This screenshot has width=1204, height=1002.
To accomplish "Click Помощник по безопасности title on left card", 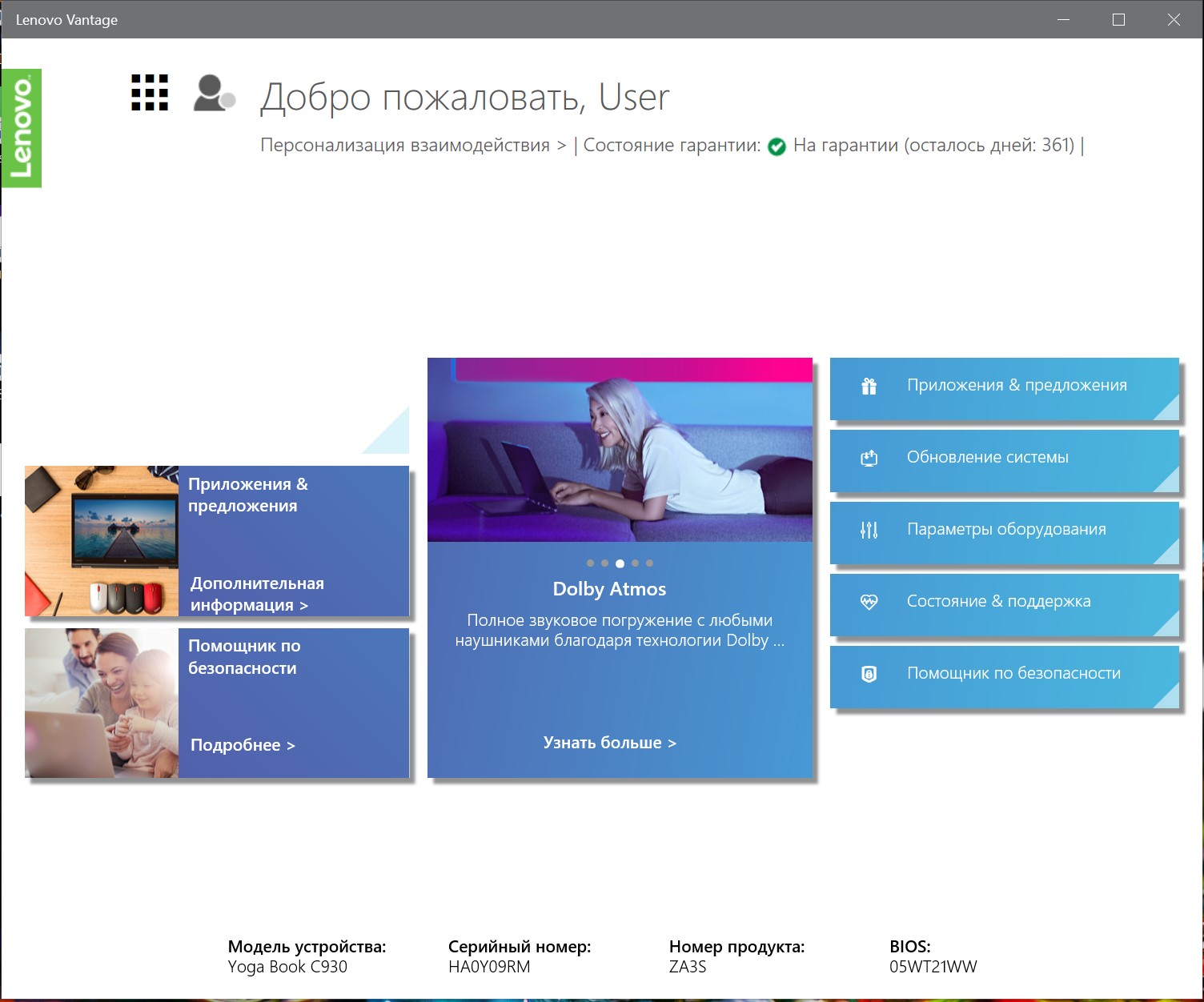I will [x=244, y=657].
